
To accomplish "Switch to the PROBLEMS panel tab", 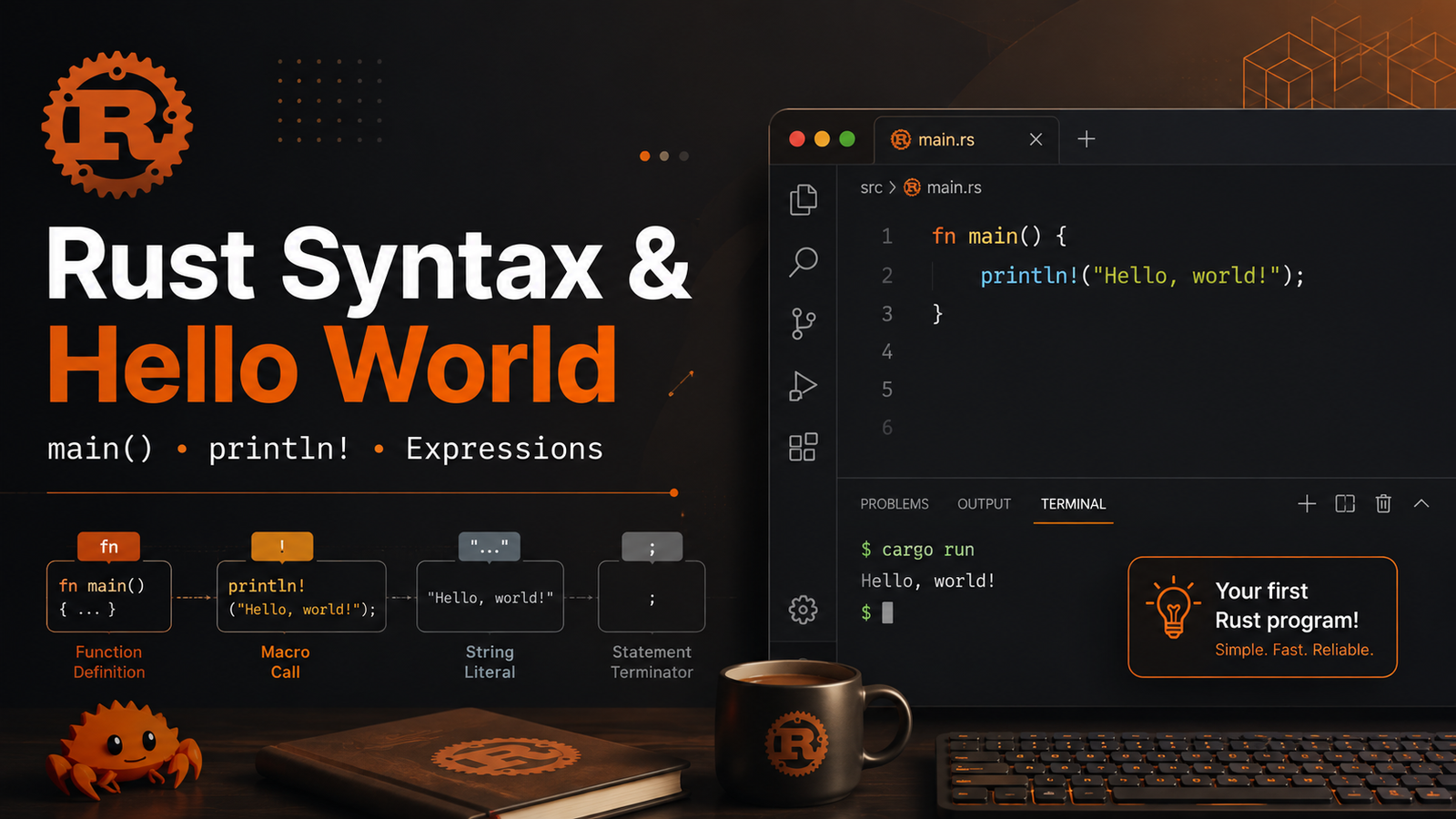I will tap(895, 504).
